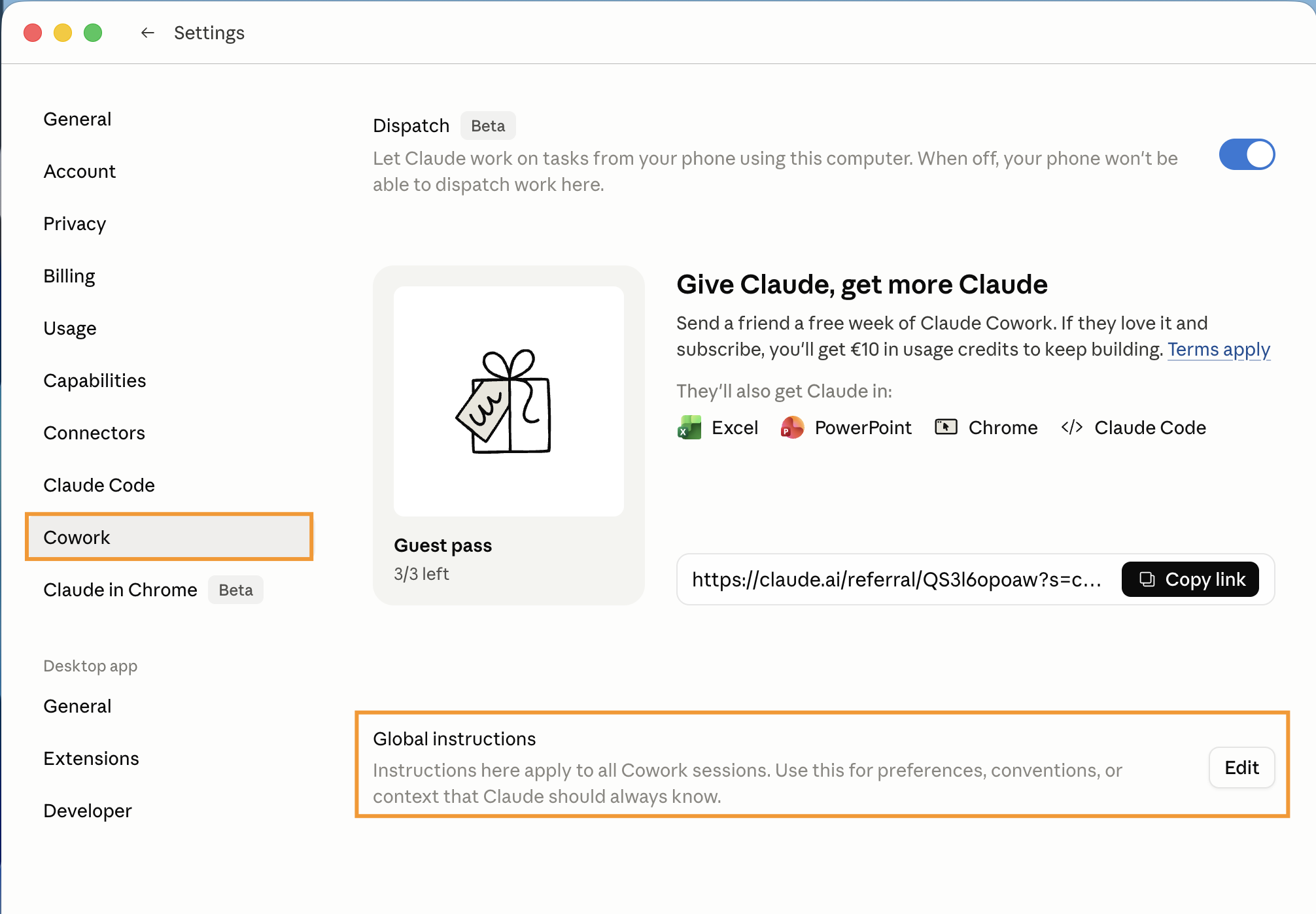Viewport: 1316px width, 914px height.
Task: Click the referral URL field
Action: tap(896, 579)
